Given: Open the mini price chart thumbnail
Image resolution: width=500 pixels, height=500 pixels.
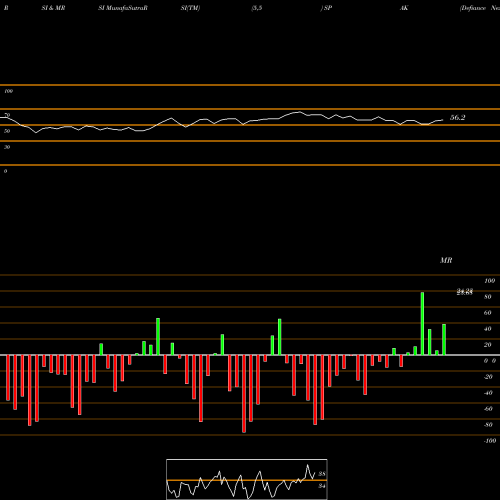Looking at the screenshot, I should click(247, 479).
